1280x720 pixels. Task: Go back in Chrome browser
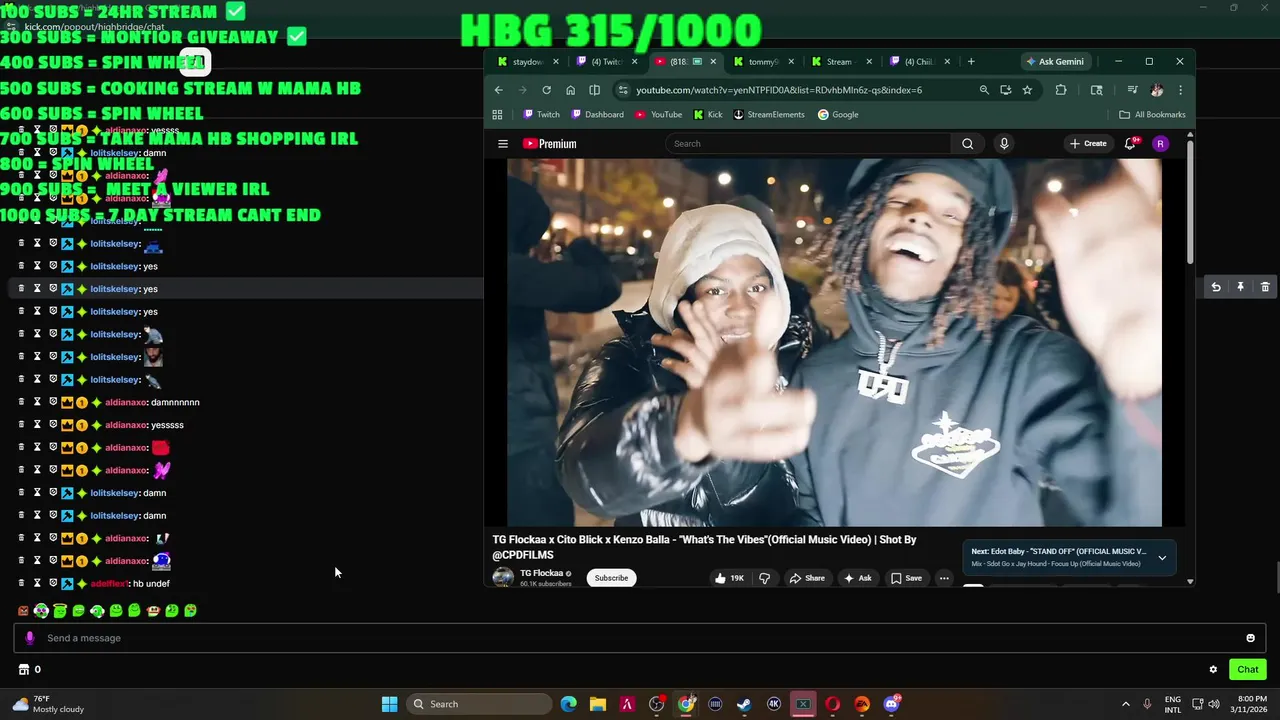[x=499, y=90]
